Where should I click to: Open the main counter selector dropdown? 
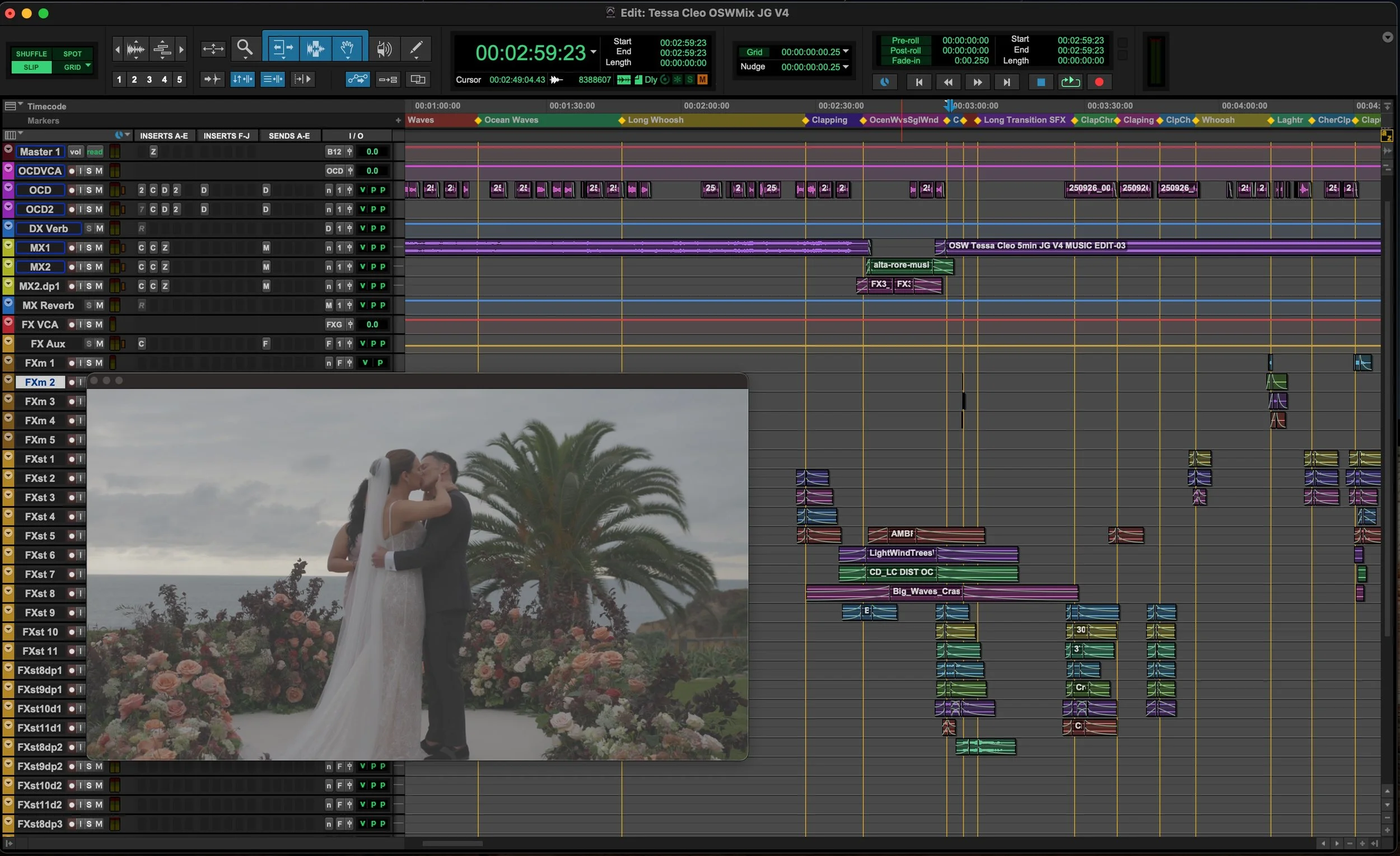tap(594, 52)
